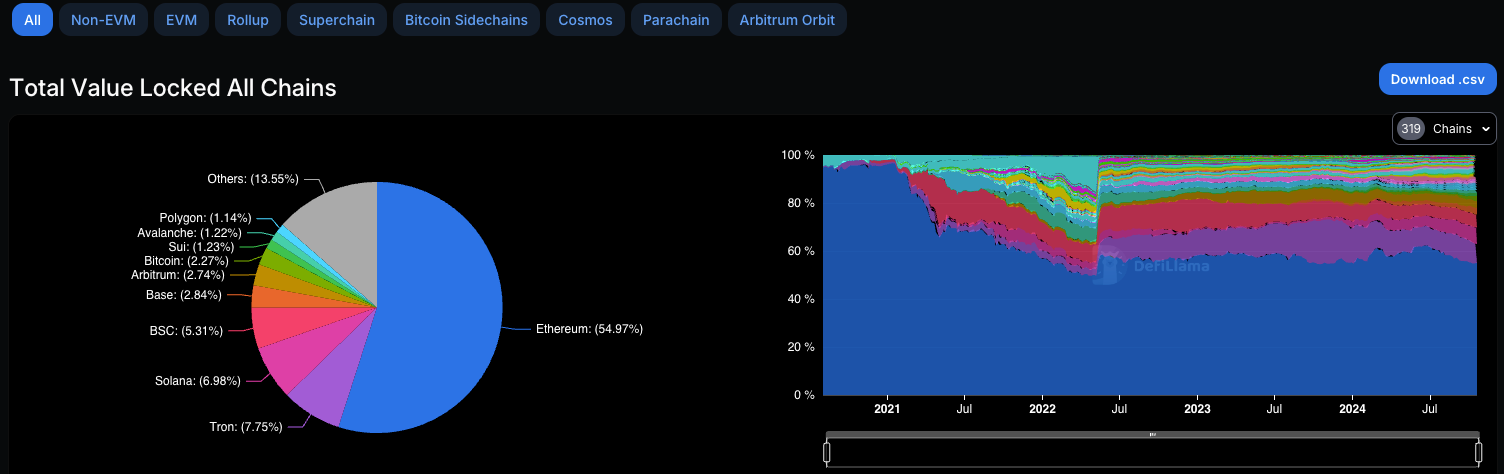The image size is (1504, 474).
Task: Open the Superchain category tab
Action: [x=336, y=20]
